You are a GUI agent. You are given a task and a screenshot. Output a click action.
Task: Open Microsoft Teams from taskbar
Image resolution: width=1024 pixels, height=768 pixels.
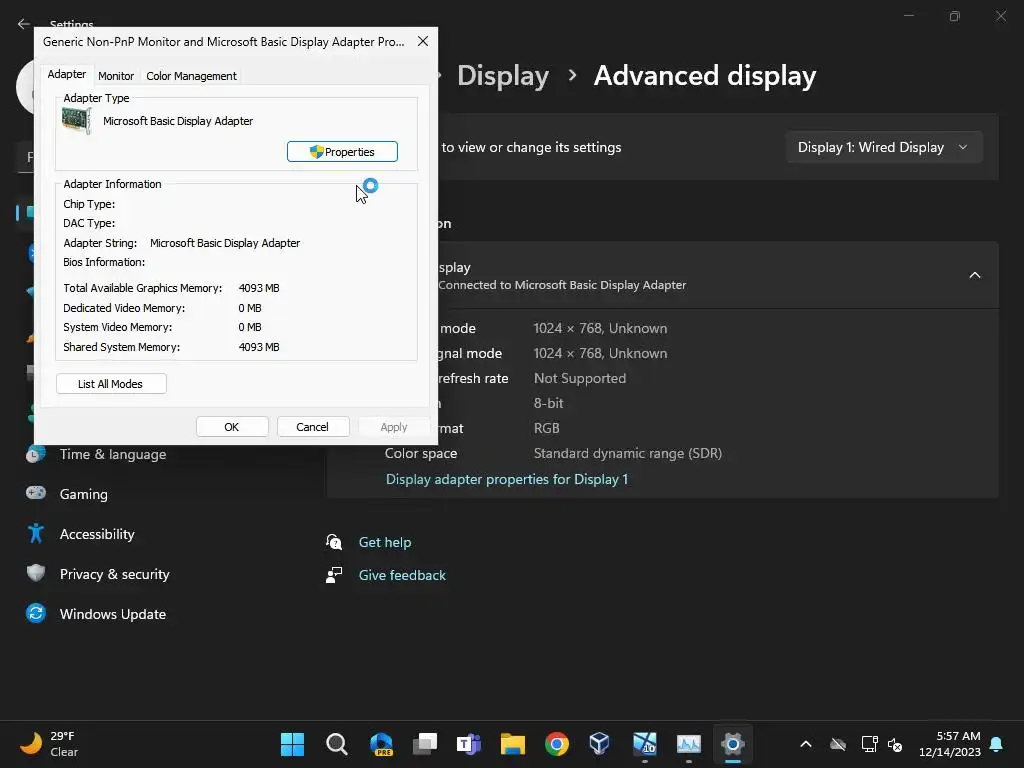coord(469,744)
